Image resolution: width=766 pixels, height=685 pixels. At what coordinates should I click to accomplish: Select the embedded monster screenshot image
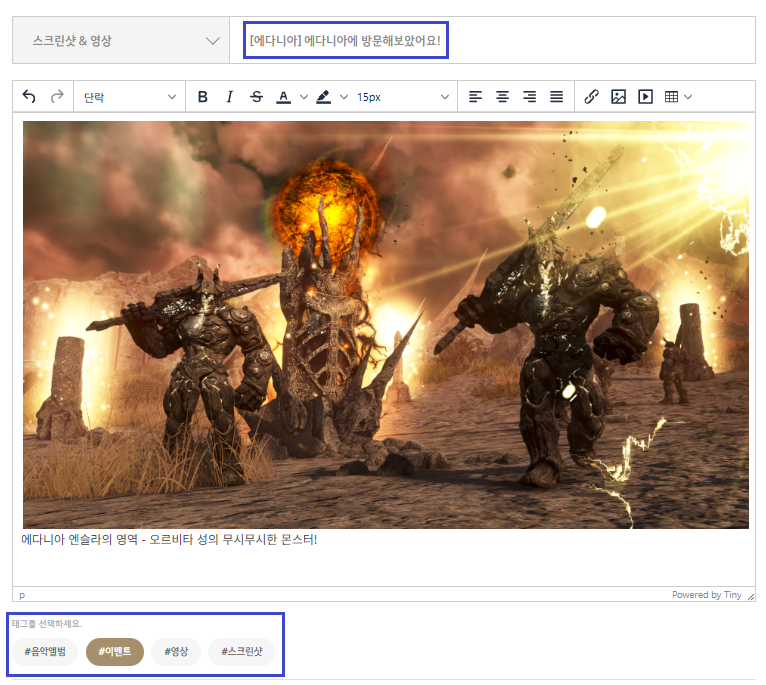(x=386, y=325)
